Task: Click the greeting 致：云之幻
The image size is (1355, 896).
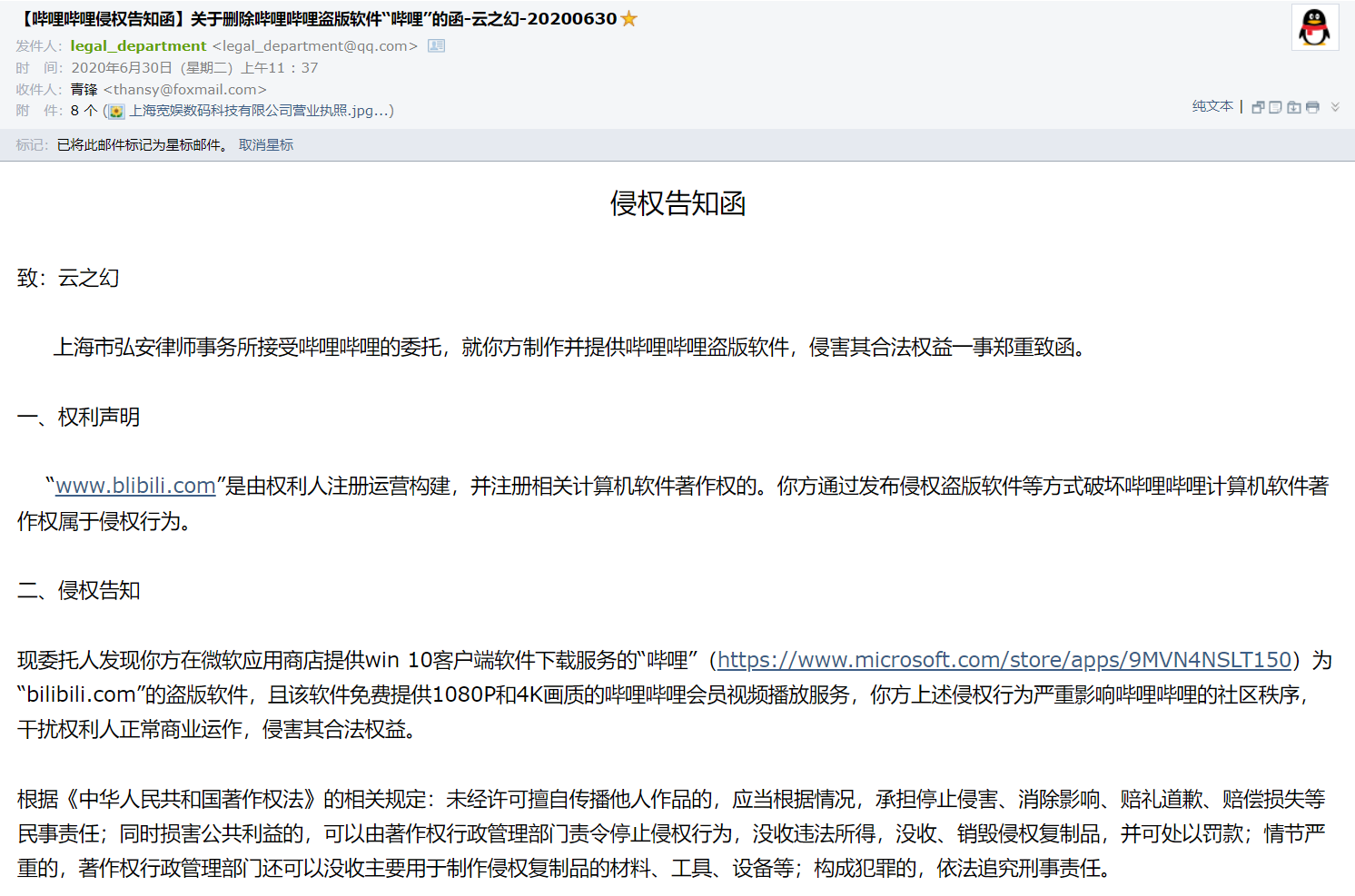Action: (68, 278)
